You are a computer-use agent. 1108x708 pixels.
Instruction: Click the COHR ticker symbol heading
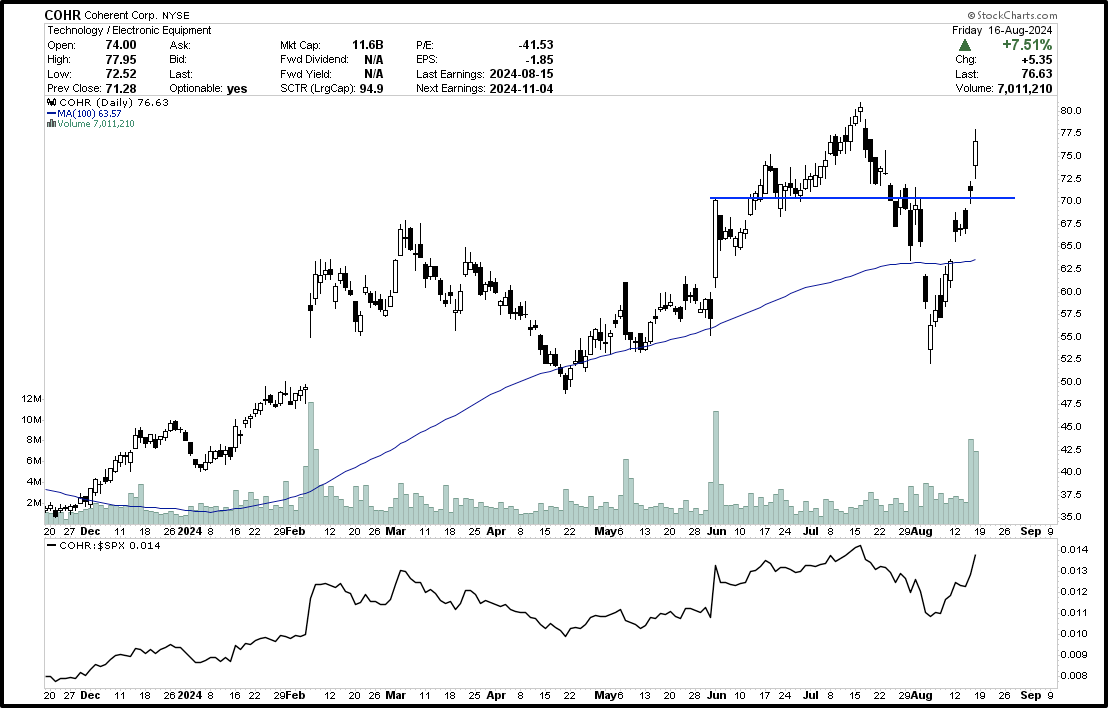point(64,15)
